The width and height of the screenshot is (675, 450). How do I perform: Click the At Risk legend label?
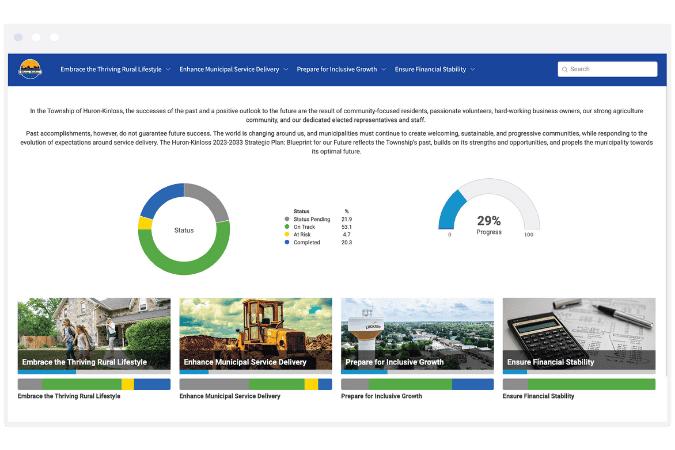[302, 235]
